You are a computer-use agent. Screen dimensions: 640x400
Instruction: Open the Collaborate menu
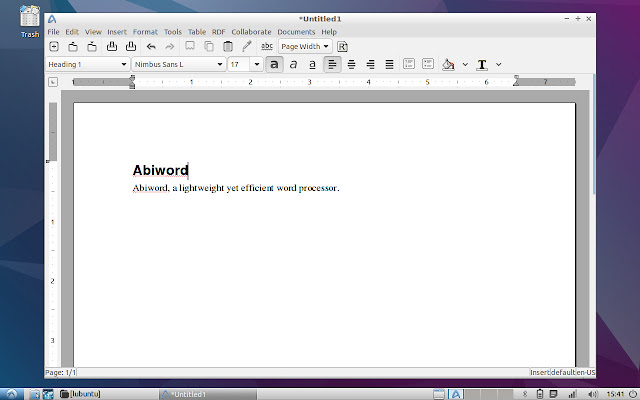pos(251,32)
